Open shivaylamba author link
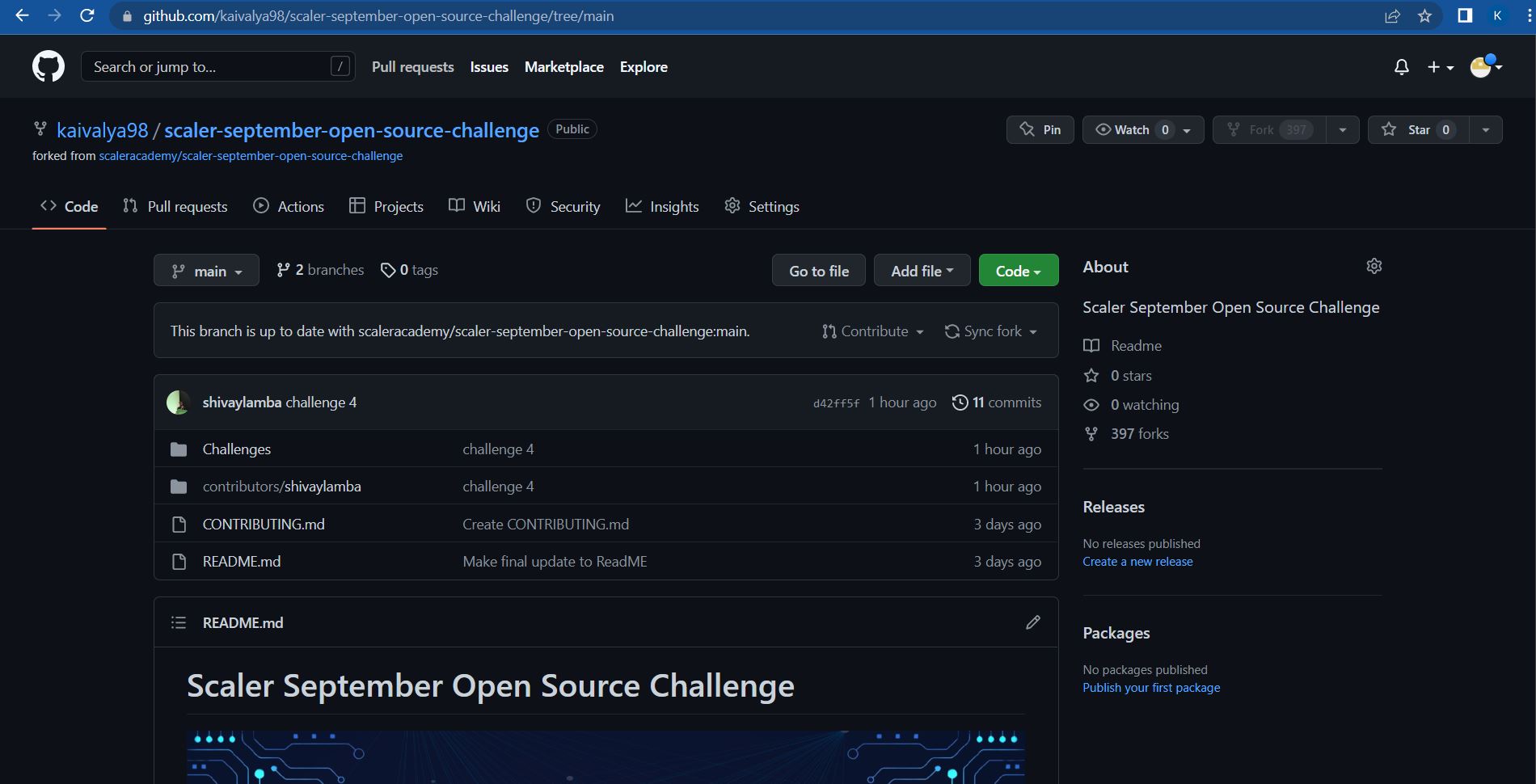The height and width of the screenshot is (784, 1536). (x=242, y=403)
